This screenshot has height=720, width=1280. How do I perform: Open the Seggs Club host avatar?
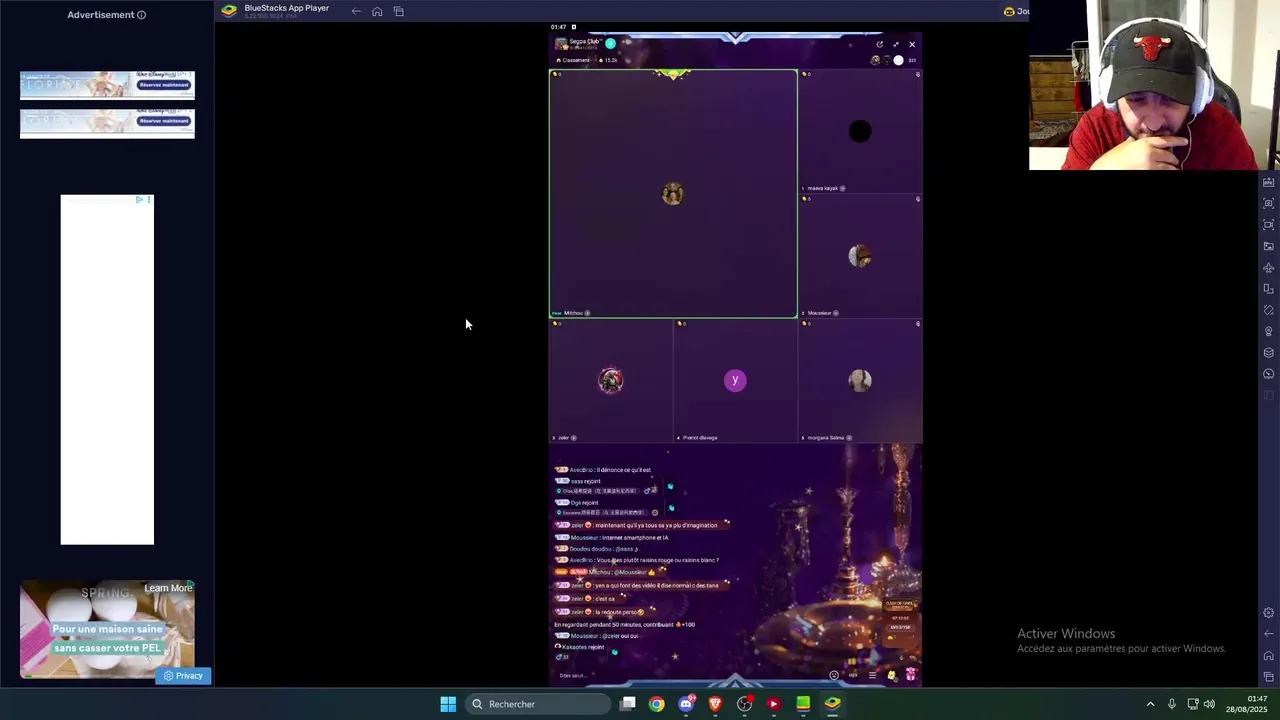[561, 43]
